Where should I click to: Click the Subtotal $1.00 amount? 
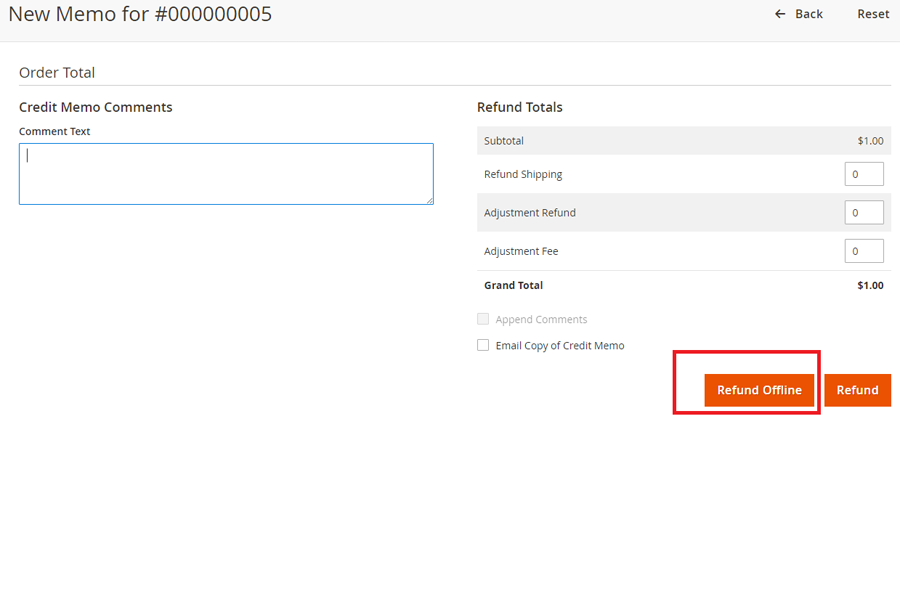(x=870, y=141)
